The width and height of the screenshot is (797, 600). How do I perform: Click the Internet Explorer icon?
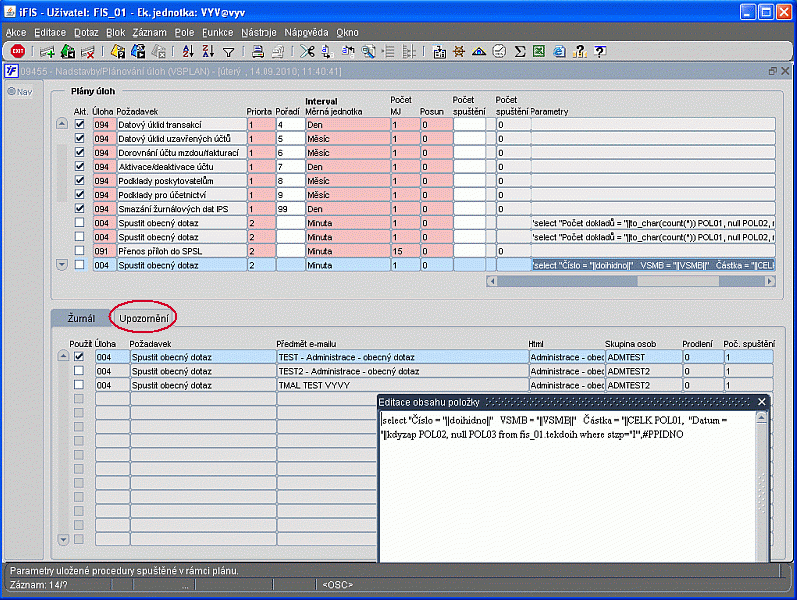[x=559, y=51]
